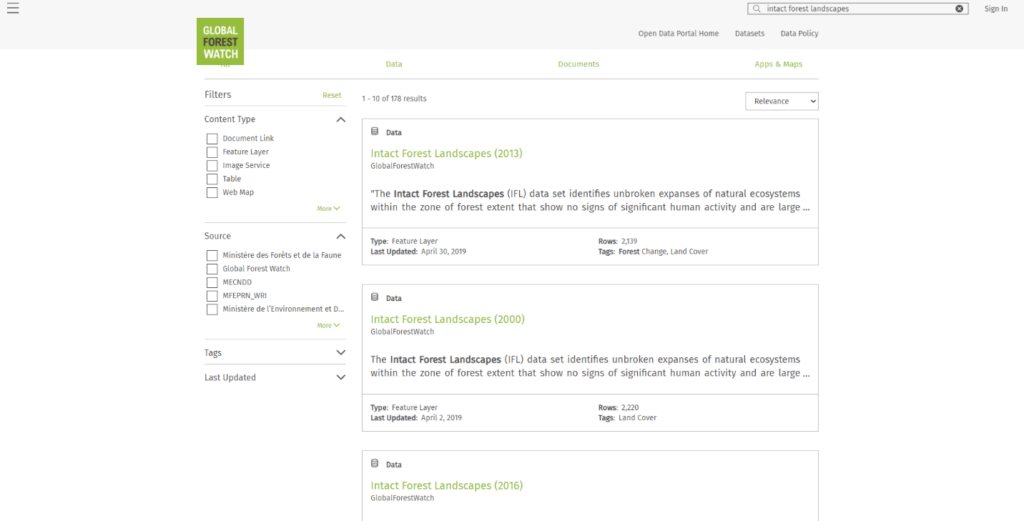Expand the Tags filter section
Screen dimensions: 1024x521
point(340,353)
